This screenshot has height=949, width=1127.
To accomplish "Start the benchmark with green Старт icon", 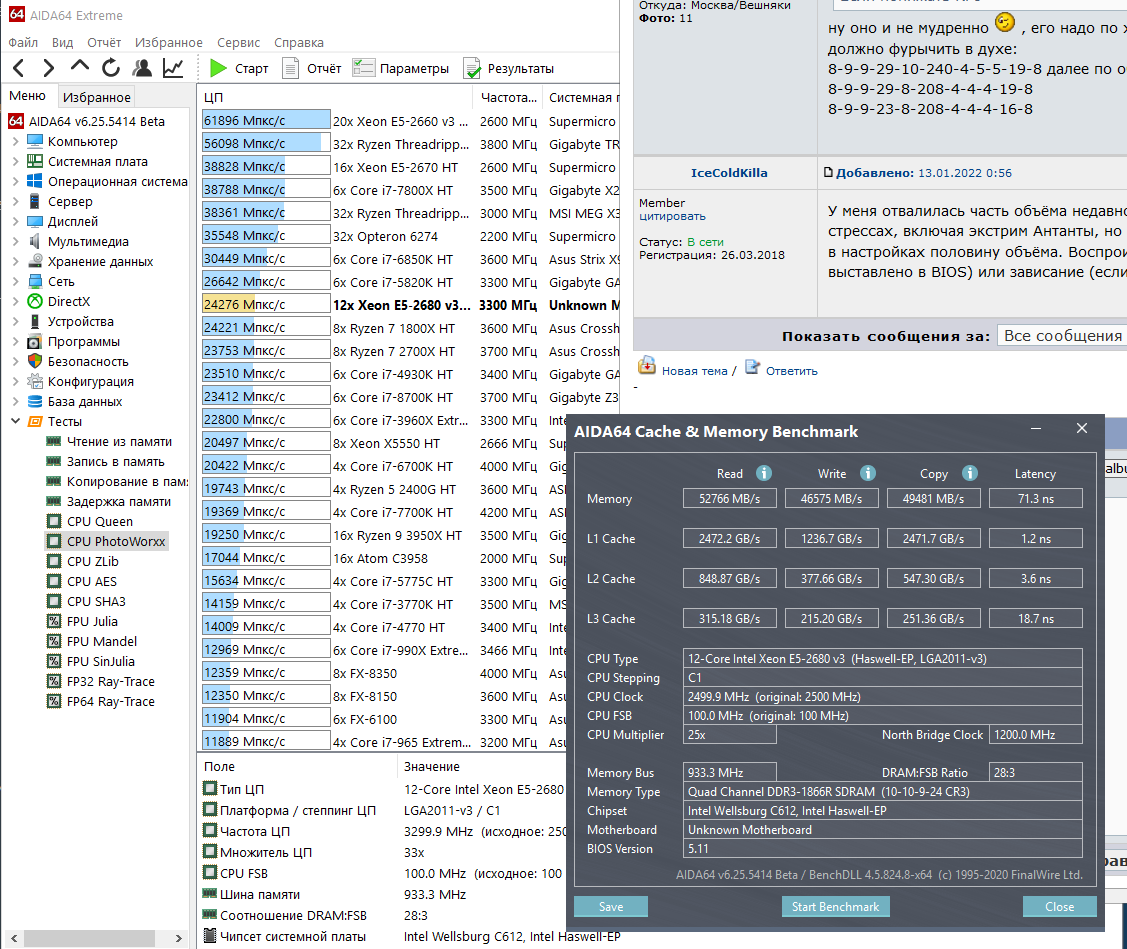I will point(218,68).
